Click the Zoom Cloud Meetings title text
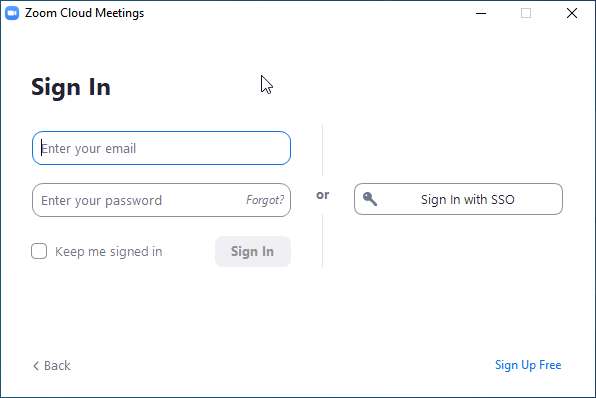Viewport: 596px width, 398px height. (84, 13)
